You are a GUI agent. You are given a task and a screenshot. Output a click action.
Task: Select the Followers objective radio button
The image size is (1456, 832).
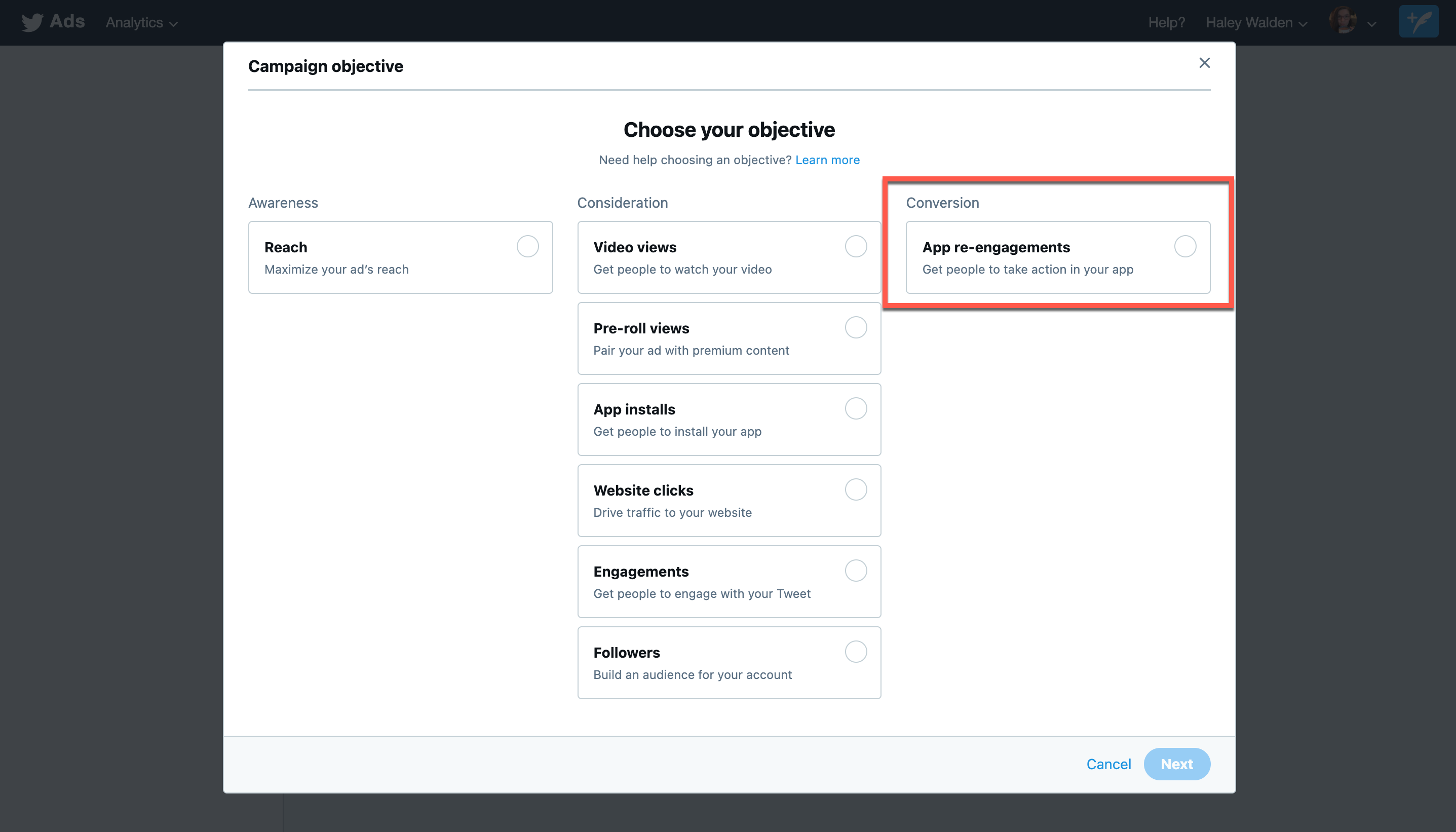[856, 652]
